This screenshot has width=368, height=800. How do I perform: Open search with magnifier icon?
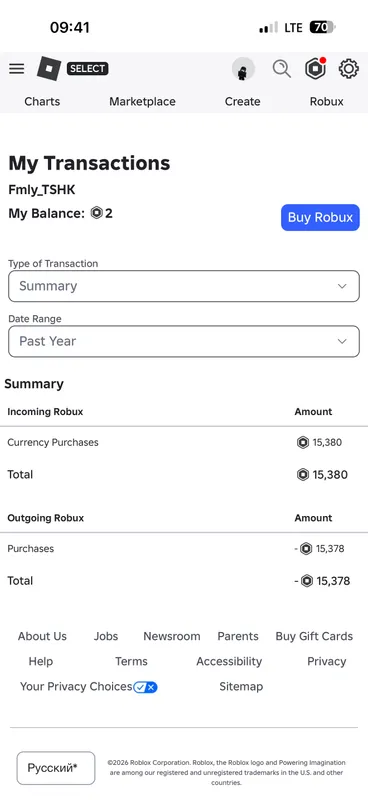coord(281,68)
